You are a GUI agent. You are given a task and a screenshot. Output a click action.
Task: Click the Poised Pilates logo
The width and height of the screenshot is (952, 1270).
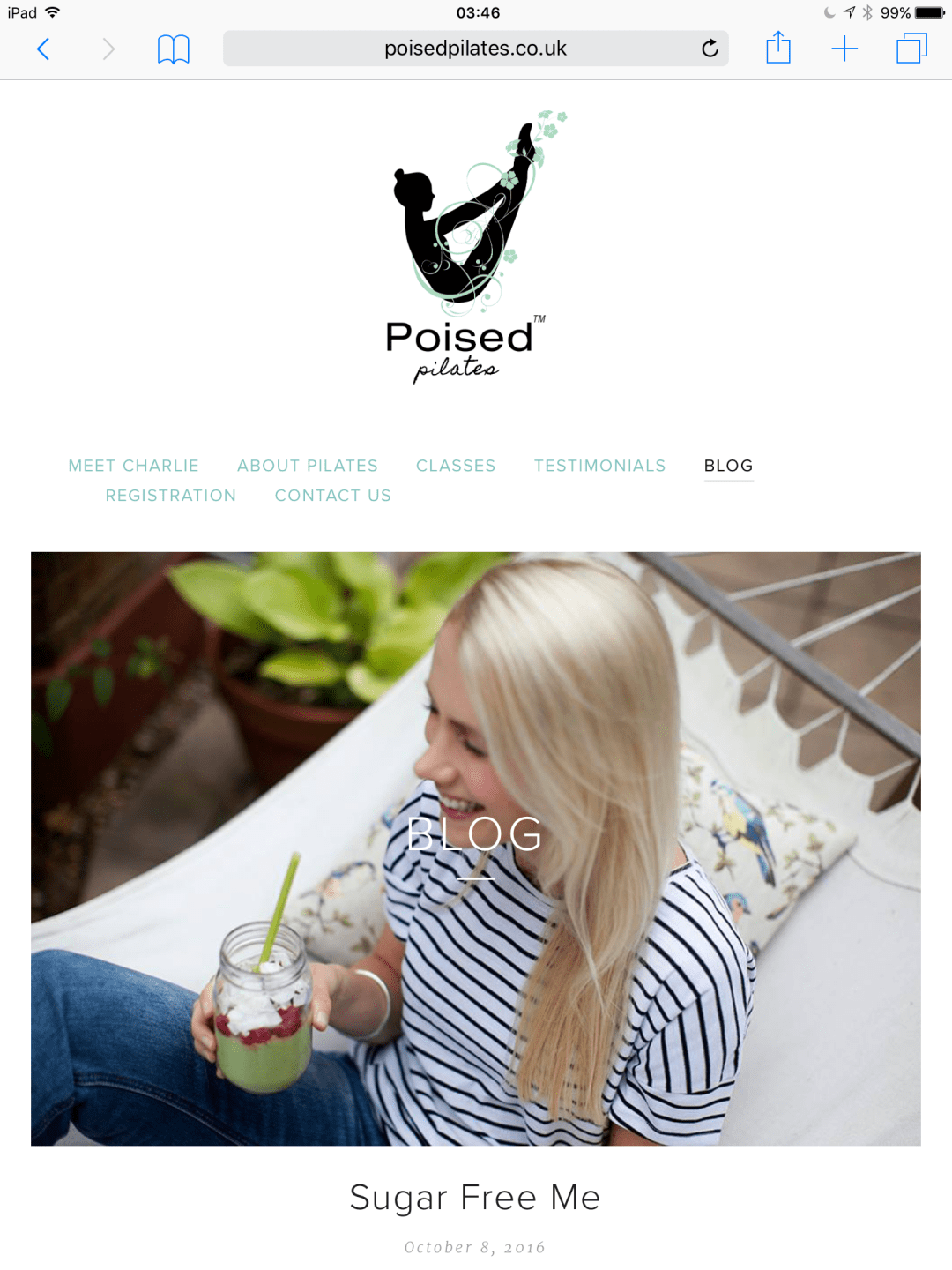point(466,248)
